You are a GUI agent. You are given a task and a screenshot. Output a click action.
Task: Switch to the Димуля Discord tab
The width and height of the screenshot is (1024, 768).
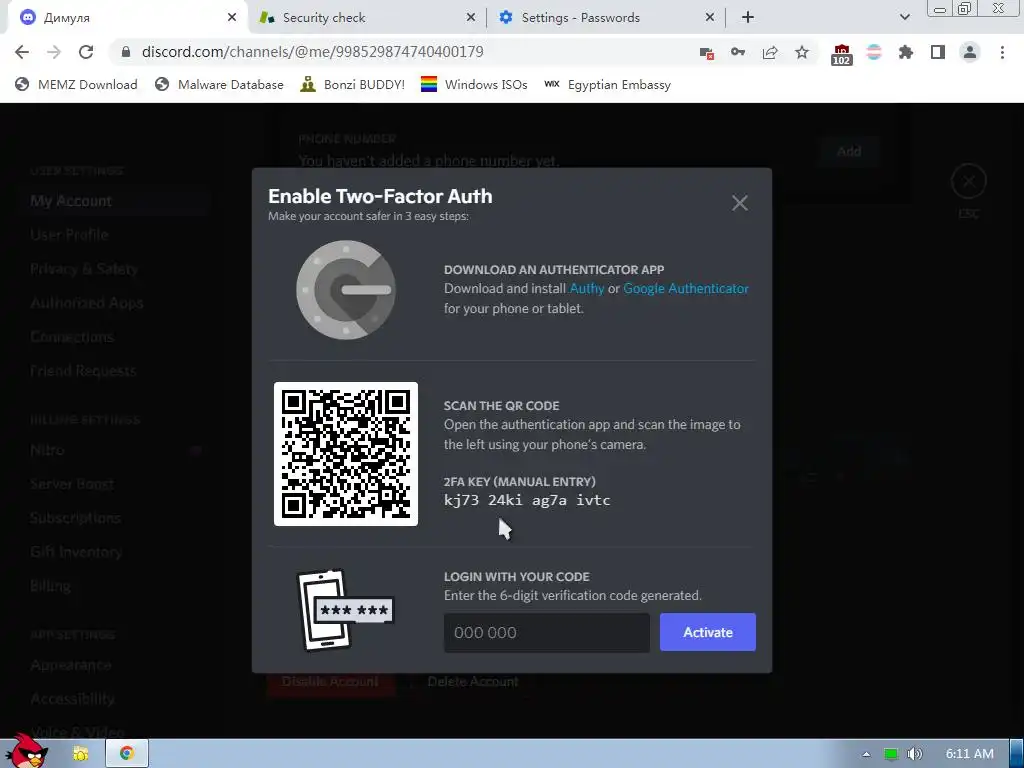(x=127, y=18)
